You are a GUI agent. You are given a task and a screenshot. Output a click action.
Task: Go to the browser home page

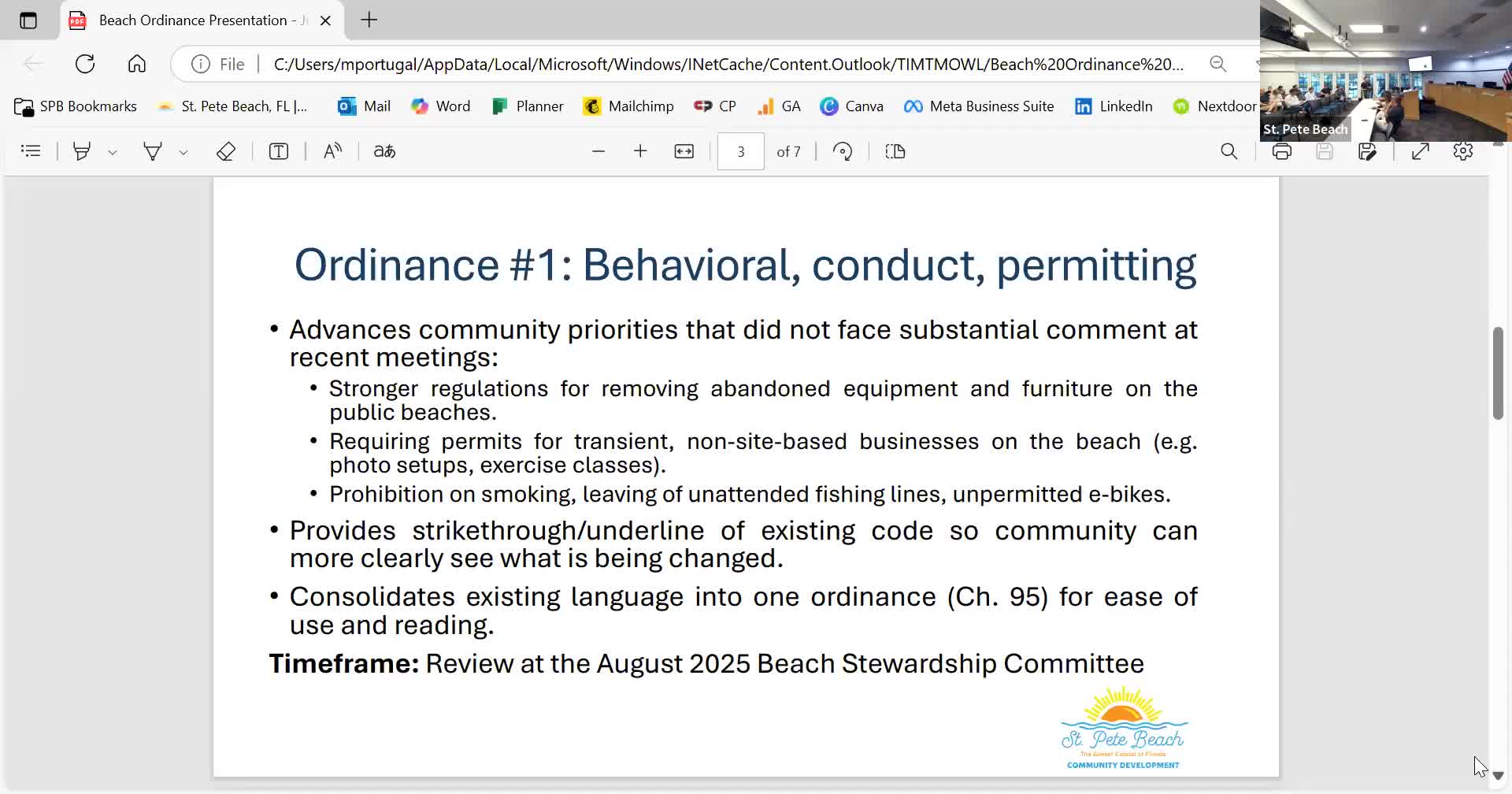click(137, 64)
